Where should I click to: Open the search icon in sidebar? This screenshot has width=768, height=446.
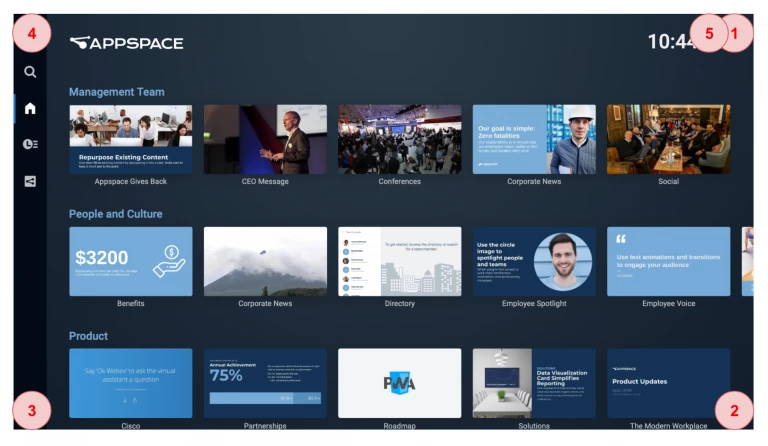[30, 72]
